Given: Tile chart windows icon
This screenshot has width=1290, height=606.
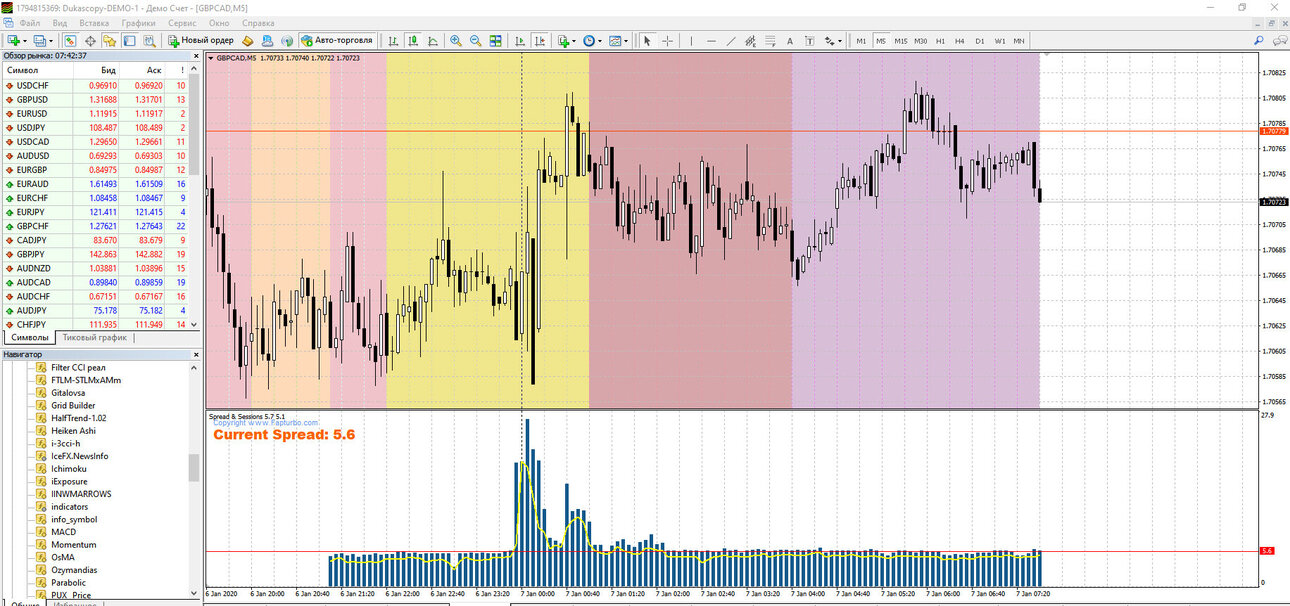Looking at the screenshot, I should point(495,41).
